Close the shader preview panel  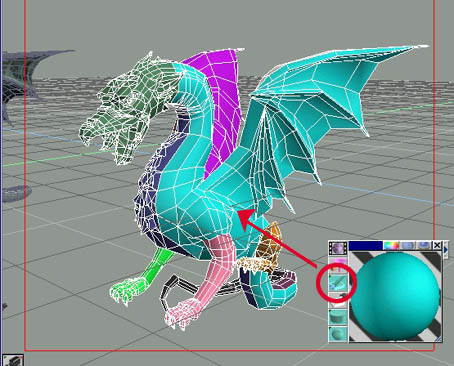click(437, 246)
